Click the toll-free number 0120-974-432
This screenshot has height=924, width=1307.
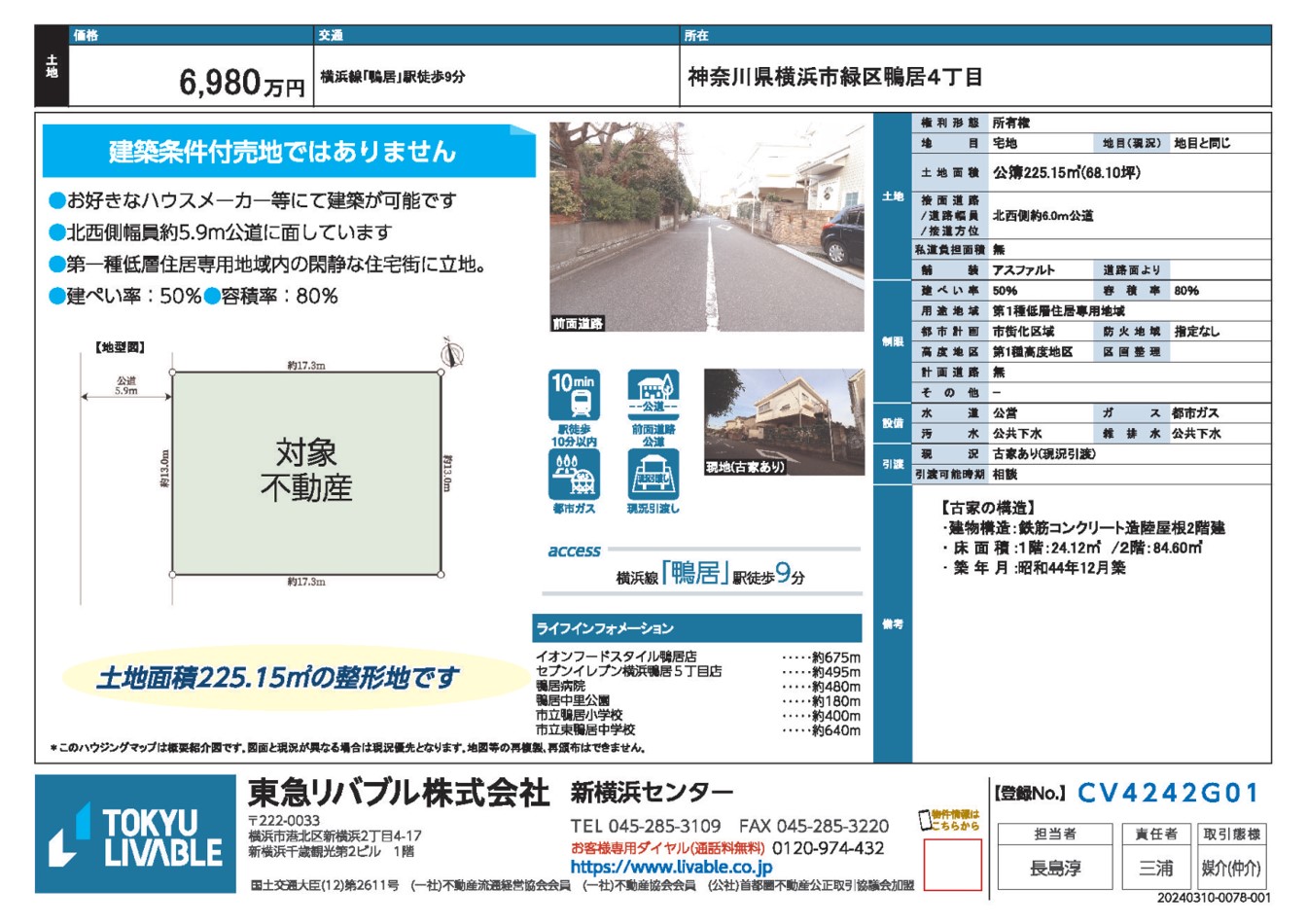[x=829, y=848]
